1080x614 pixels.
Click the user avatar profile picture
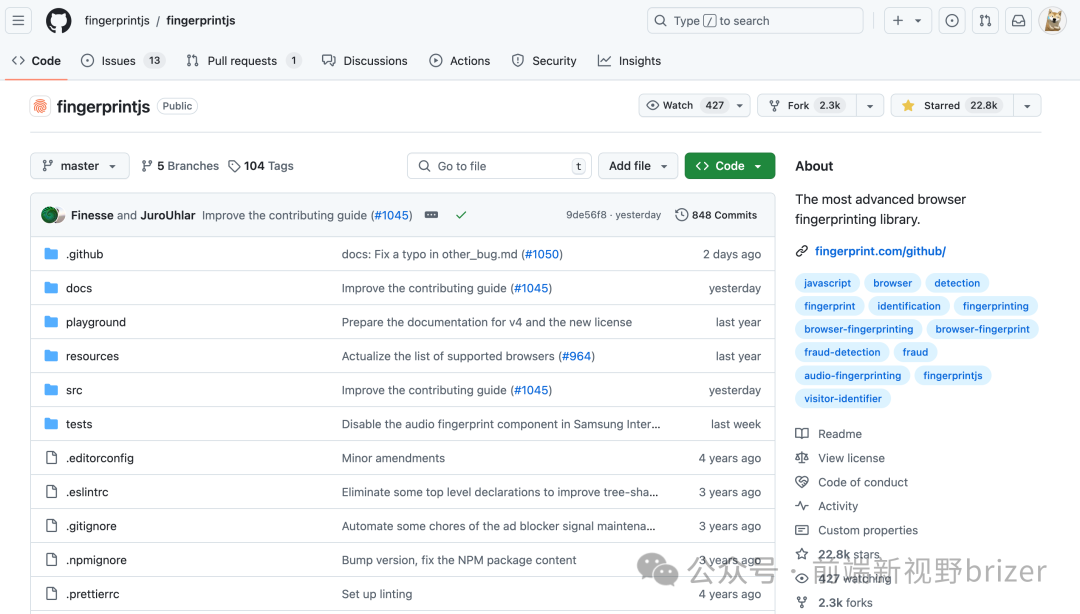1052,20
